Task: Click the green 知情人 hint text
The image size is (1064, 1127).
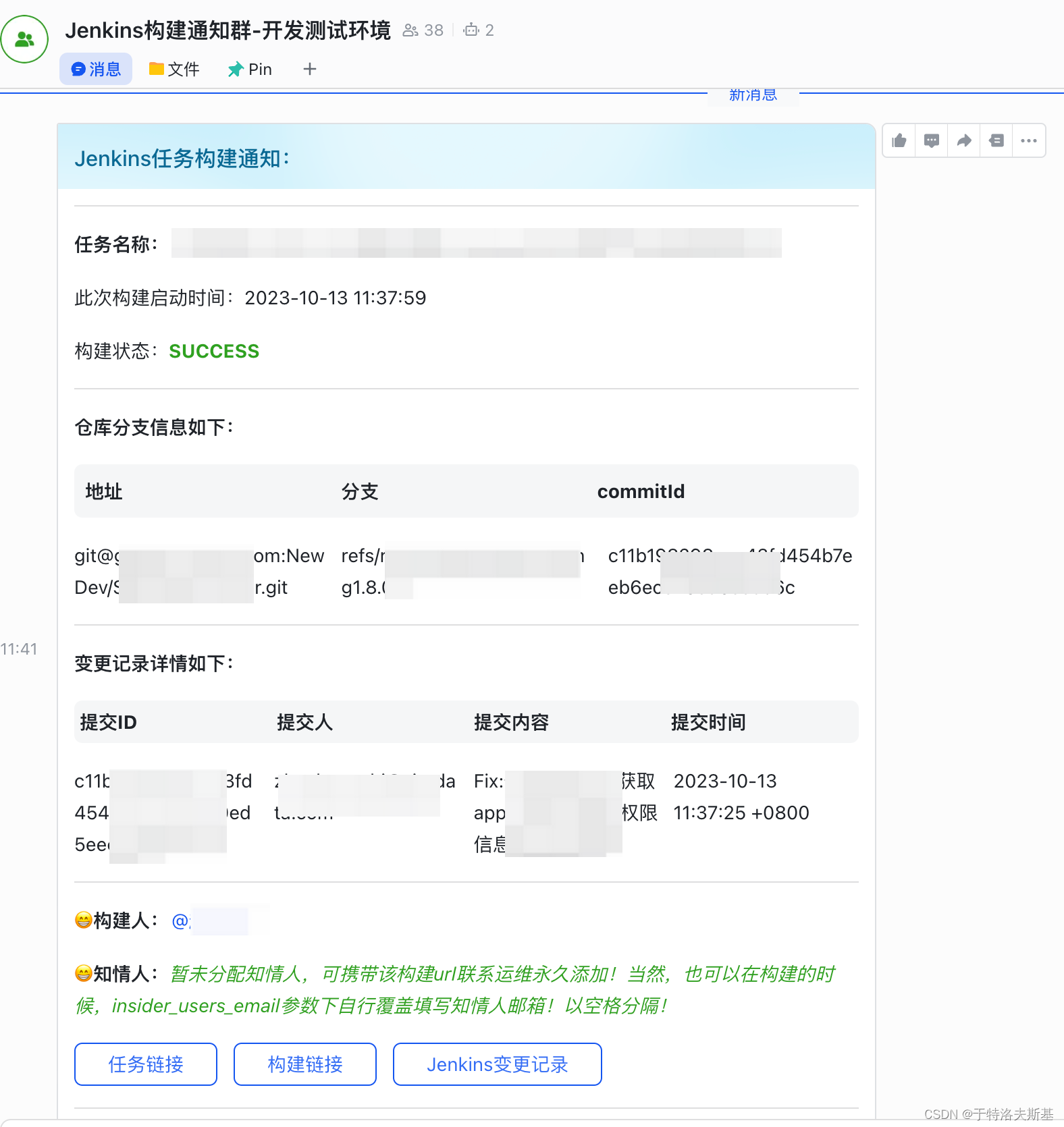Action: pos(455,990)
